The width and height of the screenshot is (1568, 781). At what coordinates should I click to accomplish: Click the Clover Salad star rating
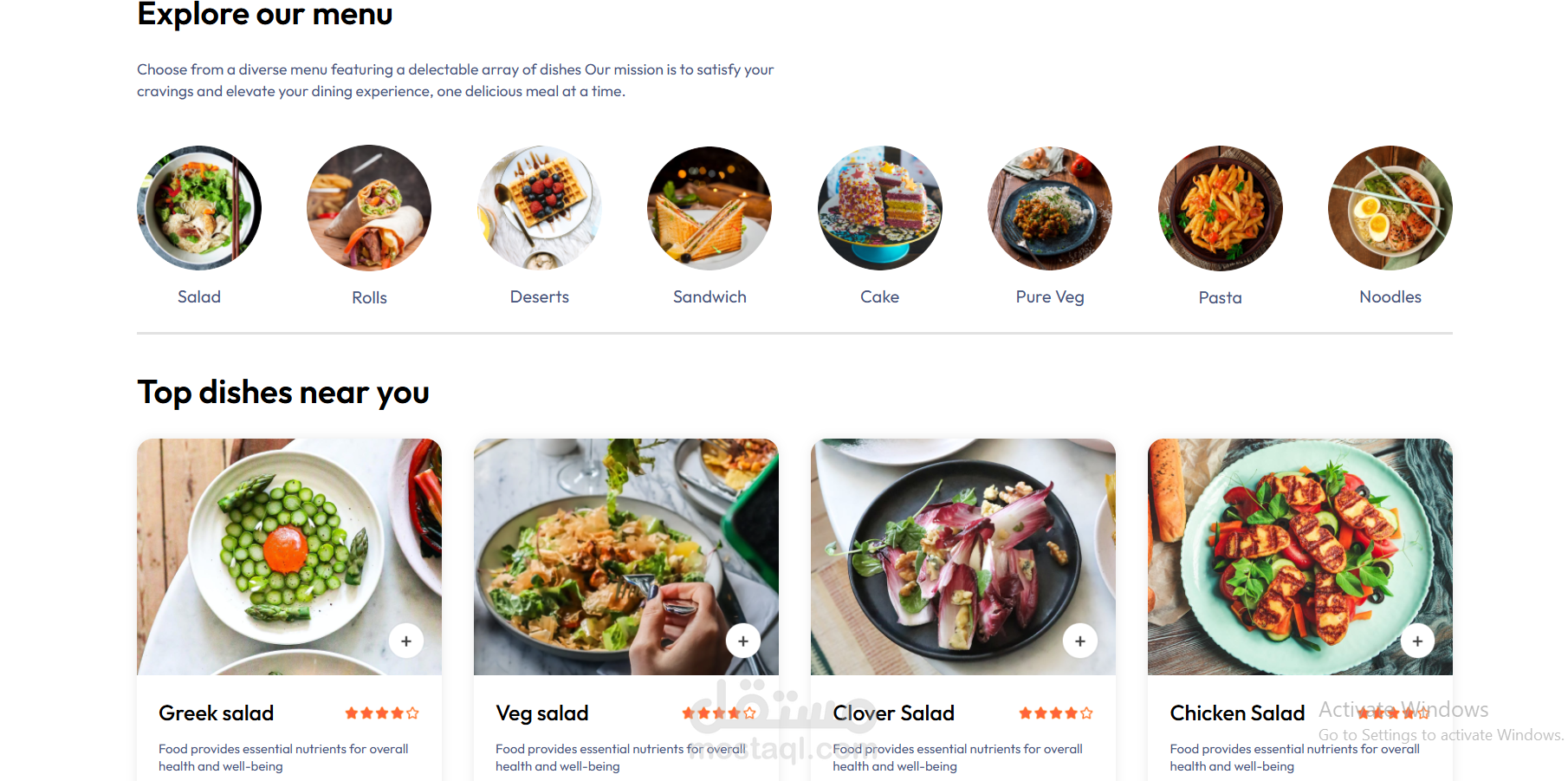point(1056,713)
